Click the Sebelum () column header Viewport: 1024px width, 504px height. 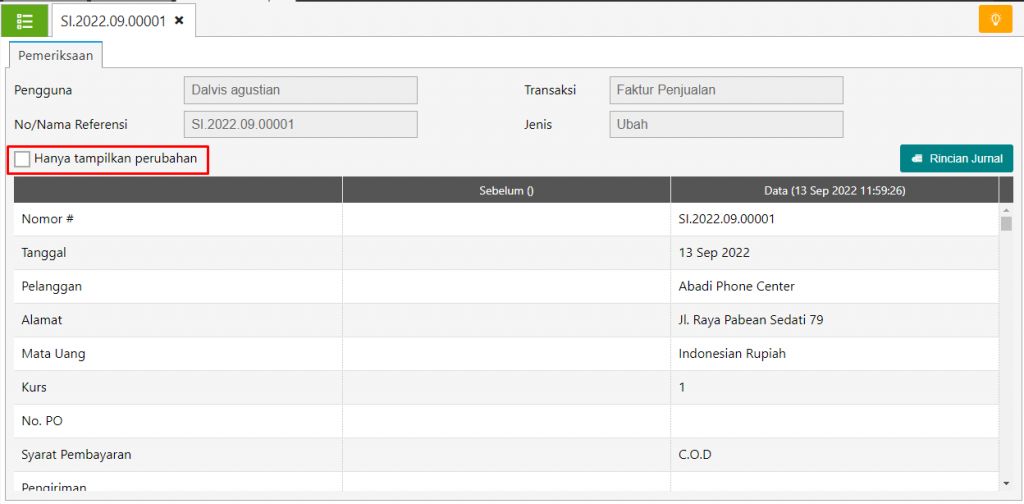[506, 191]
